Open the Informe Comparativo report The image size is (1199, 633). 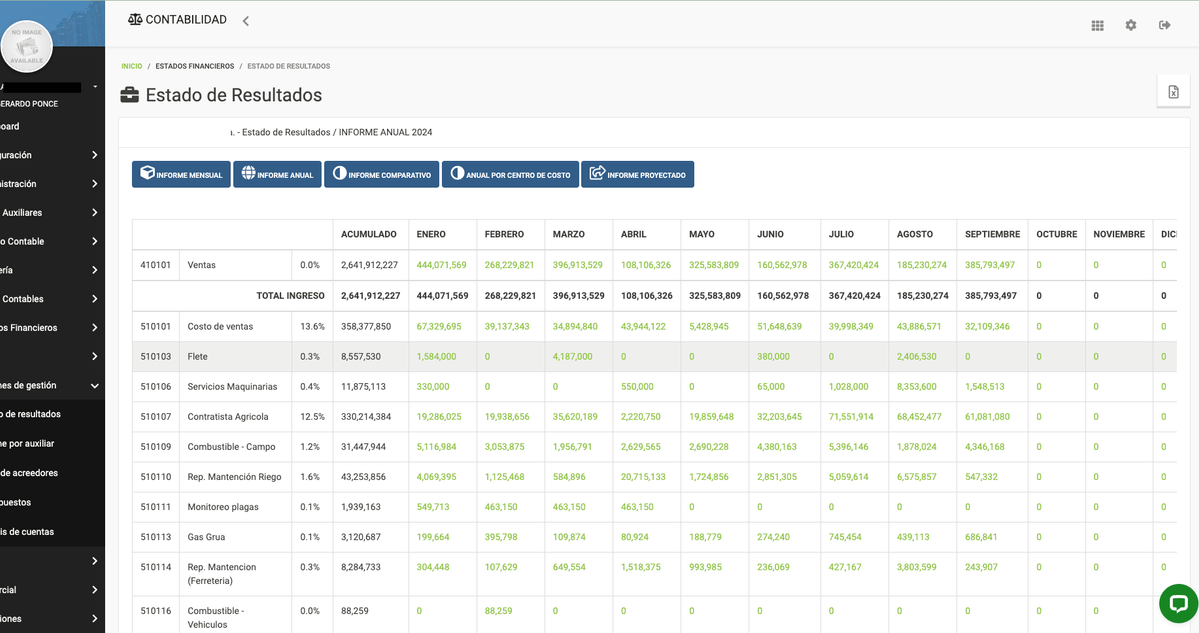coord(381,174)
